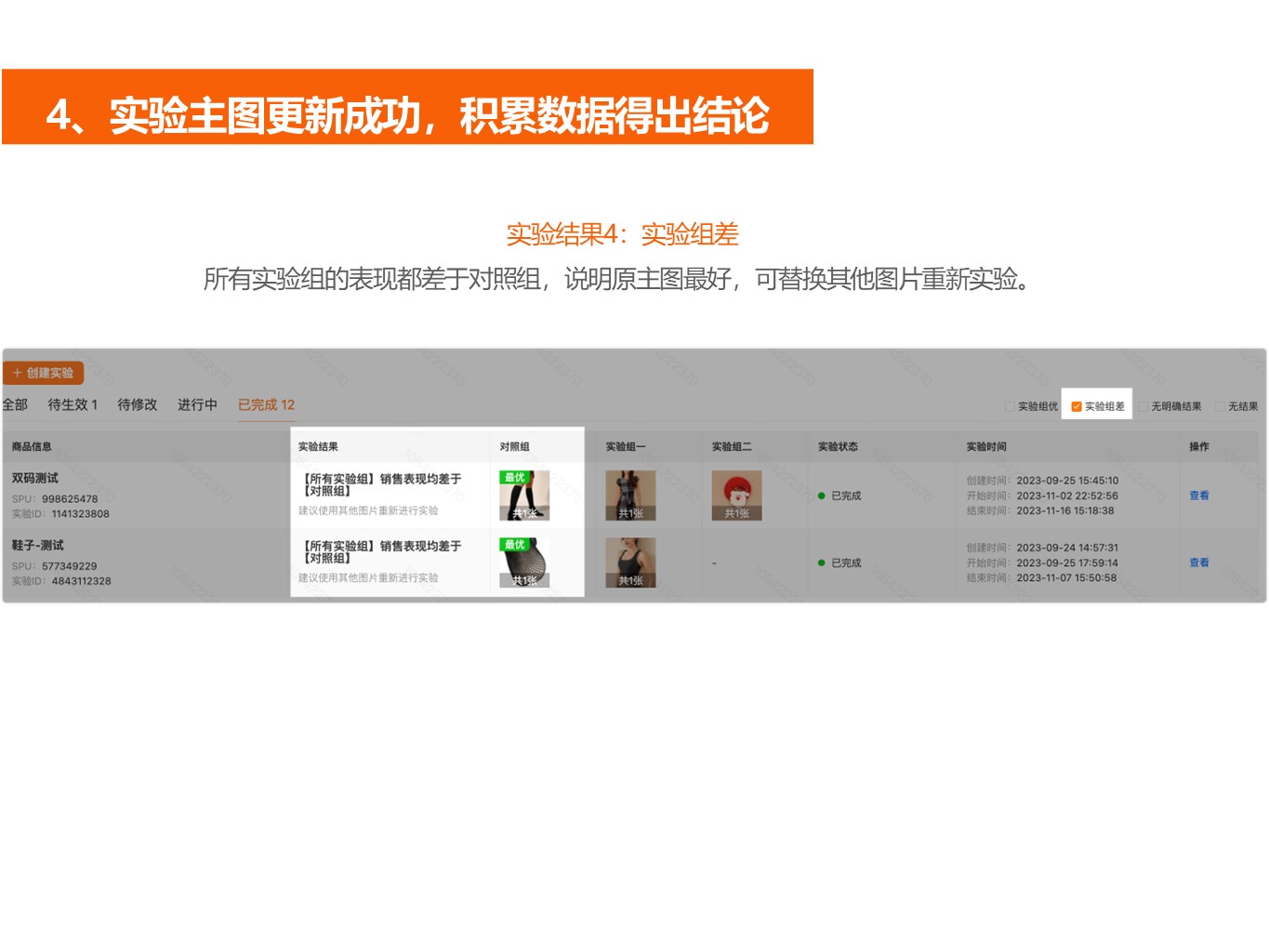
Task: Open 双码测试 control group thumbnail
Action: click(524, 496)
